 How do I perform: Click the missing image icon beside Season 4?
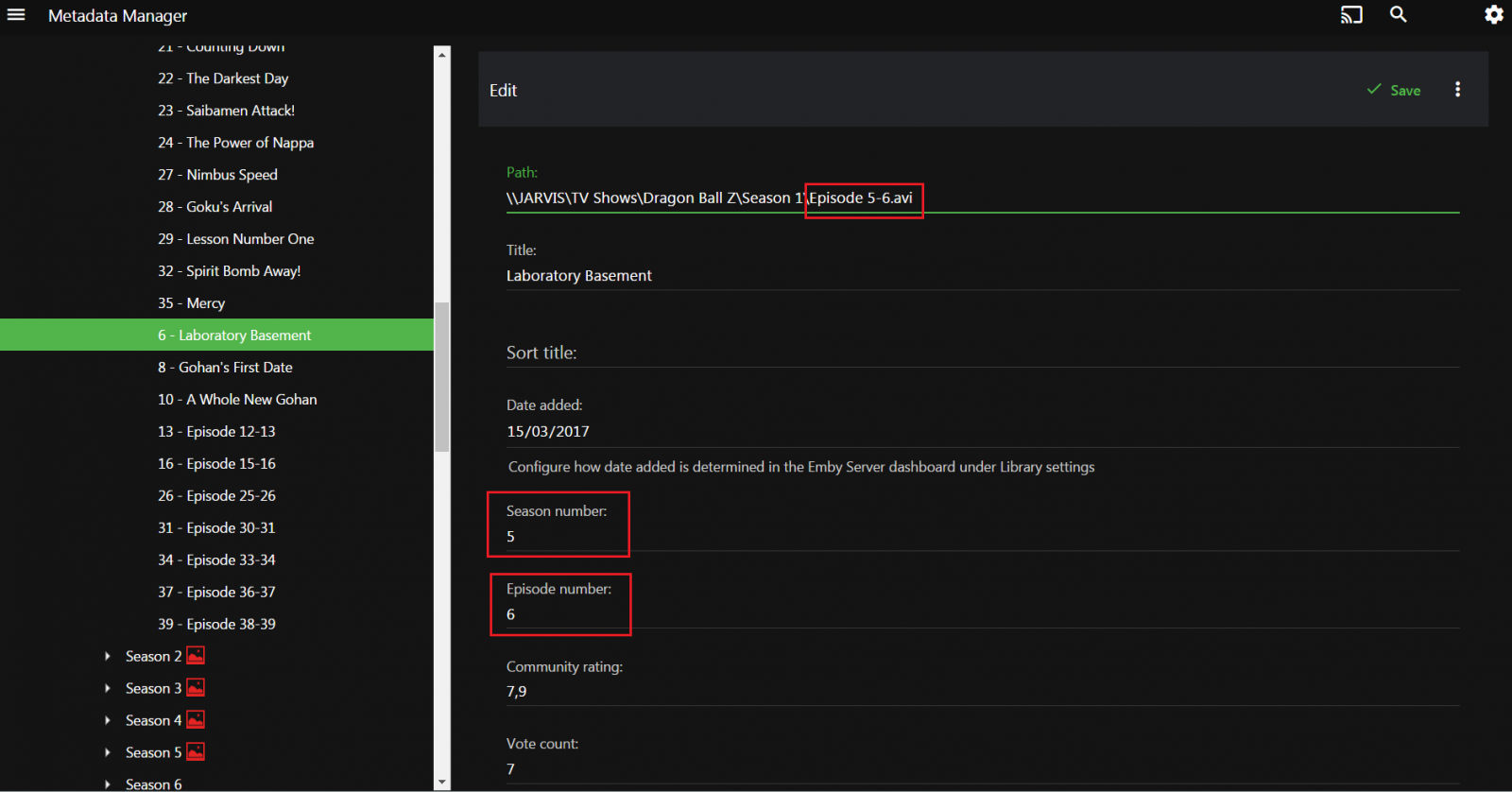(x=196, y=720)
